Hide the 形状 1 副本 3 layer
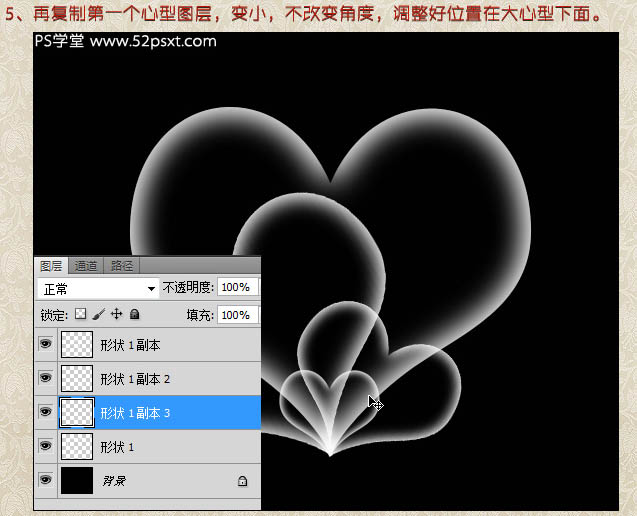Image resolution: width=637 pixels, height=516 pixels. [45, 412]
